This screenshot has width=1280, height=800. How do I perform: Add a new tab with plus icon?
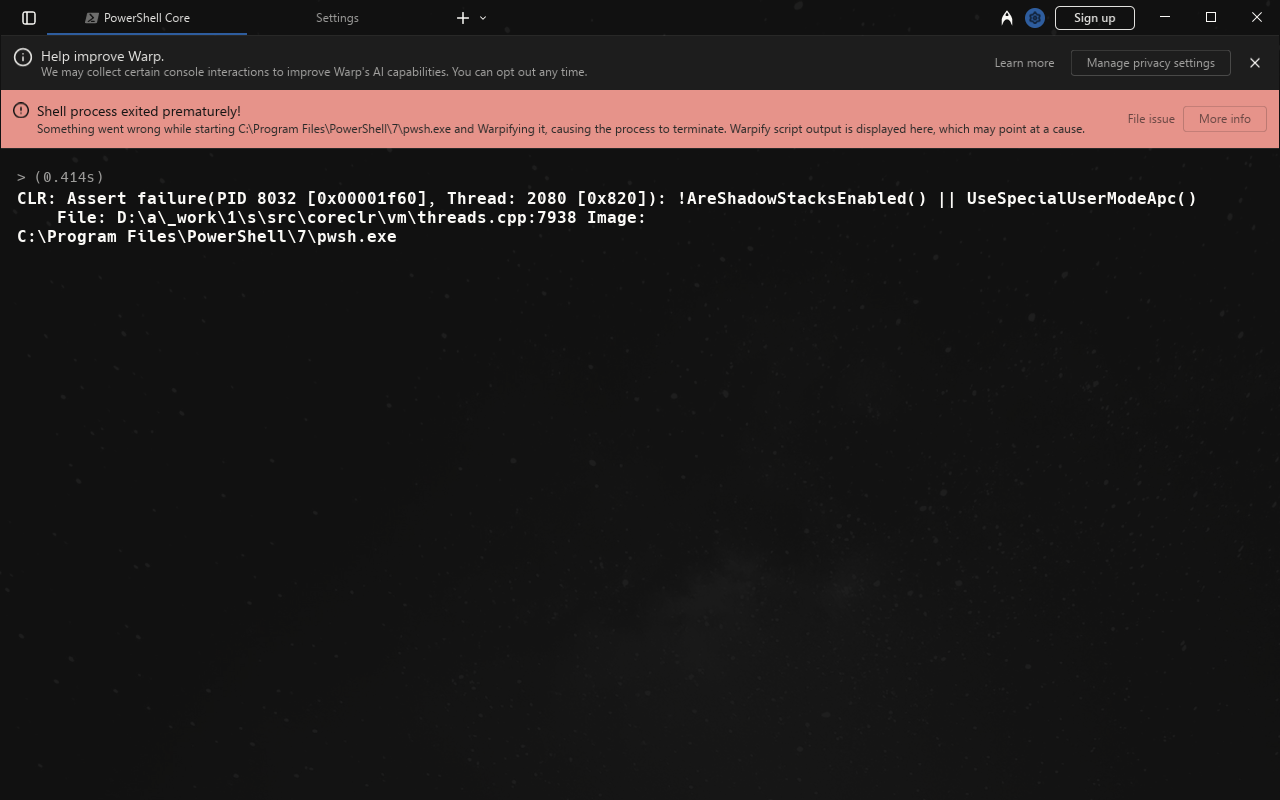coord(463,18)
